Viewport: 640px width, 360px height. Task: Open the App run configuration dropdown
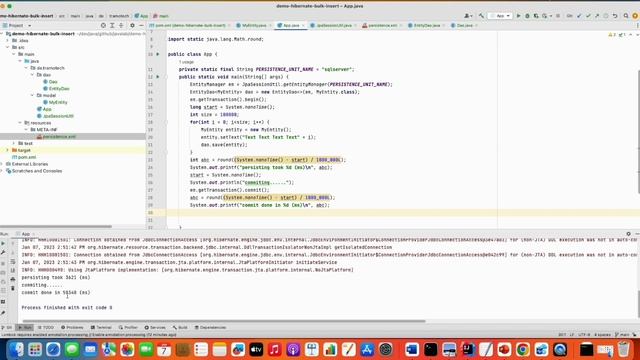click(500, 16)
